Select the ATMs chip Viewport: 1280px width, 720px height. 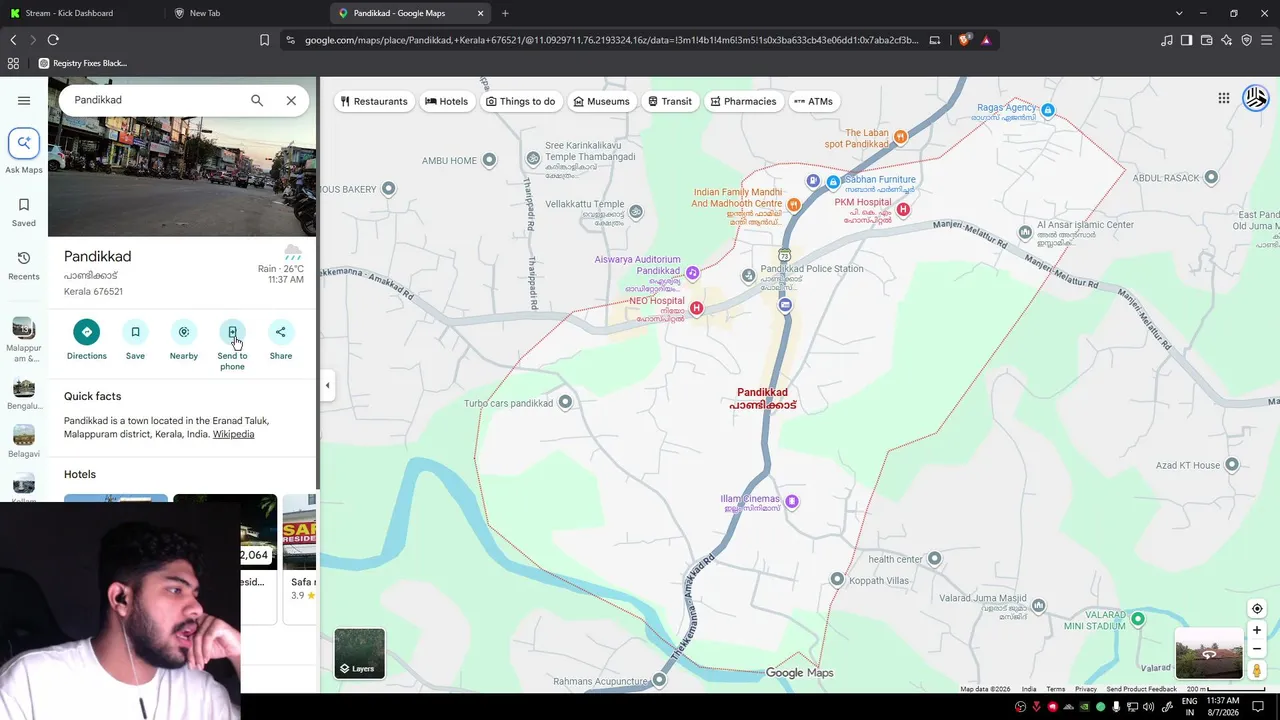[x=813, y=101]
